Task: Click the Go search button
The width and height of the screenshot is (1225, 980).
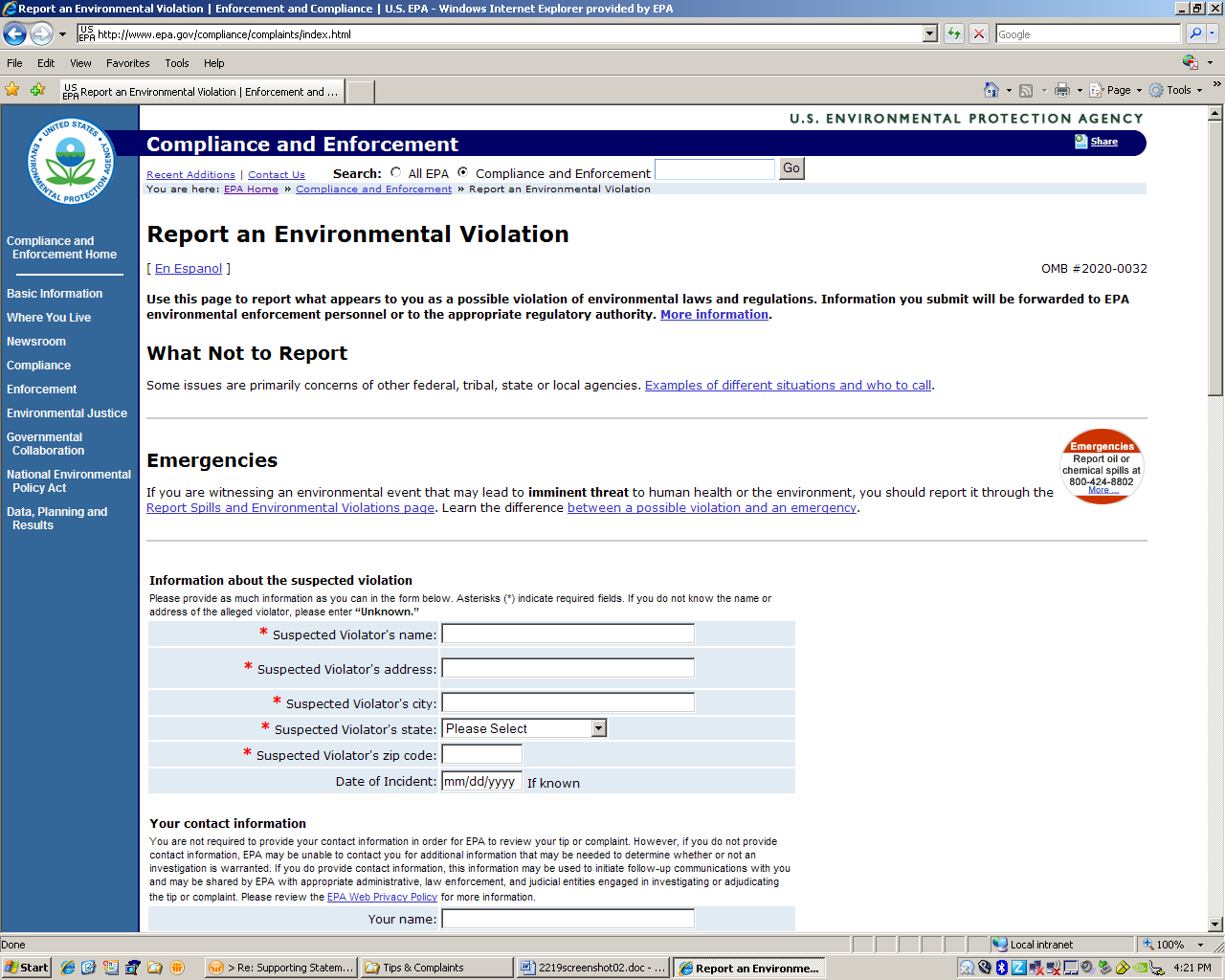Action: pyautogui.click(x=791, y=168)
